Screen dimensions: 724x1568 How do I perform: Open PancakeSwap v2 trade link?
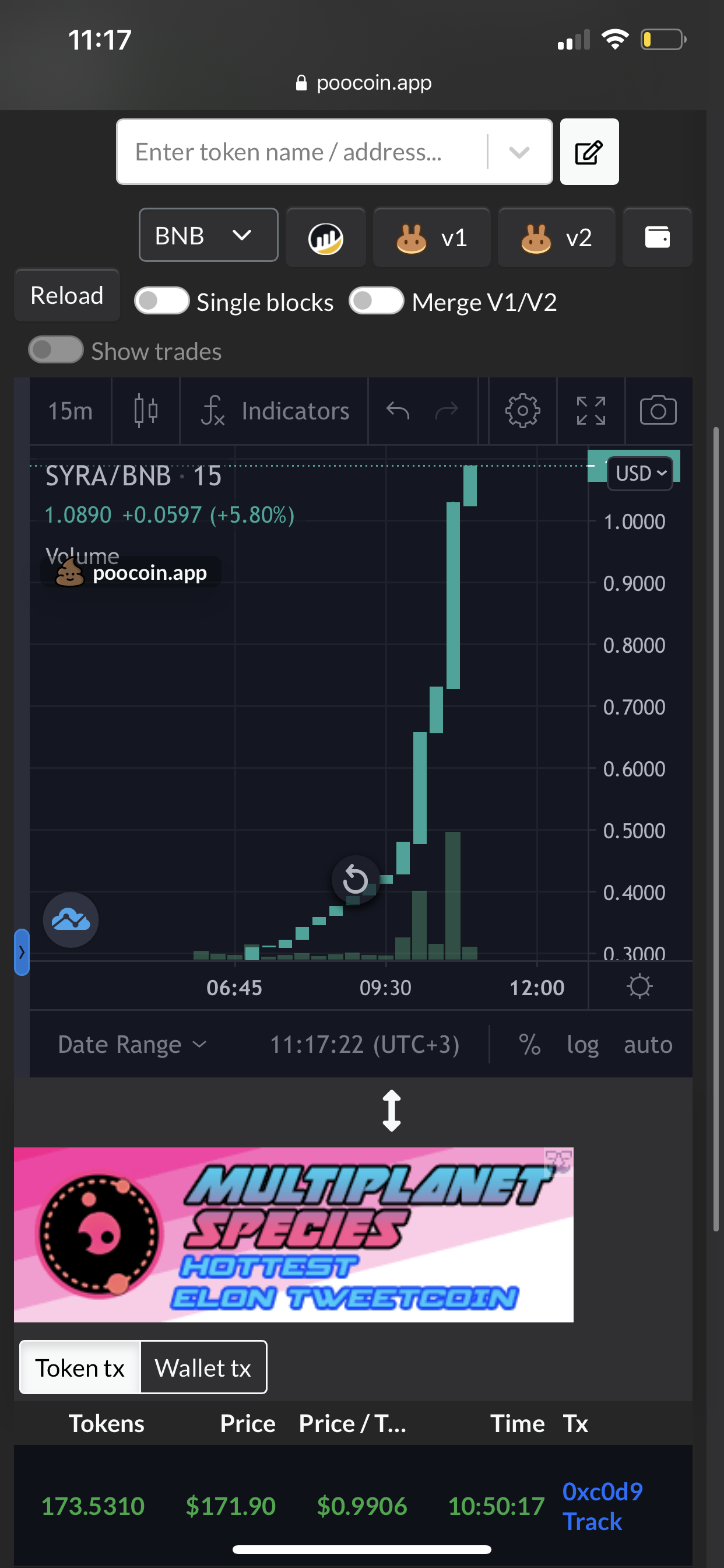(x=556, y=237)
